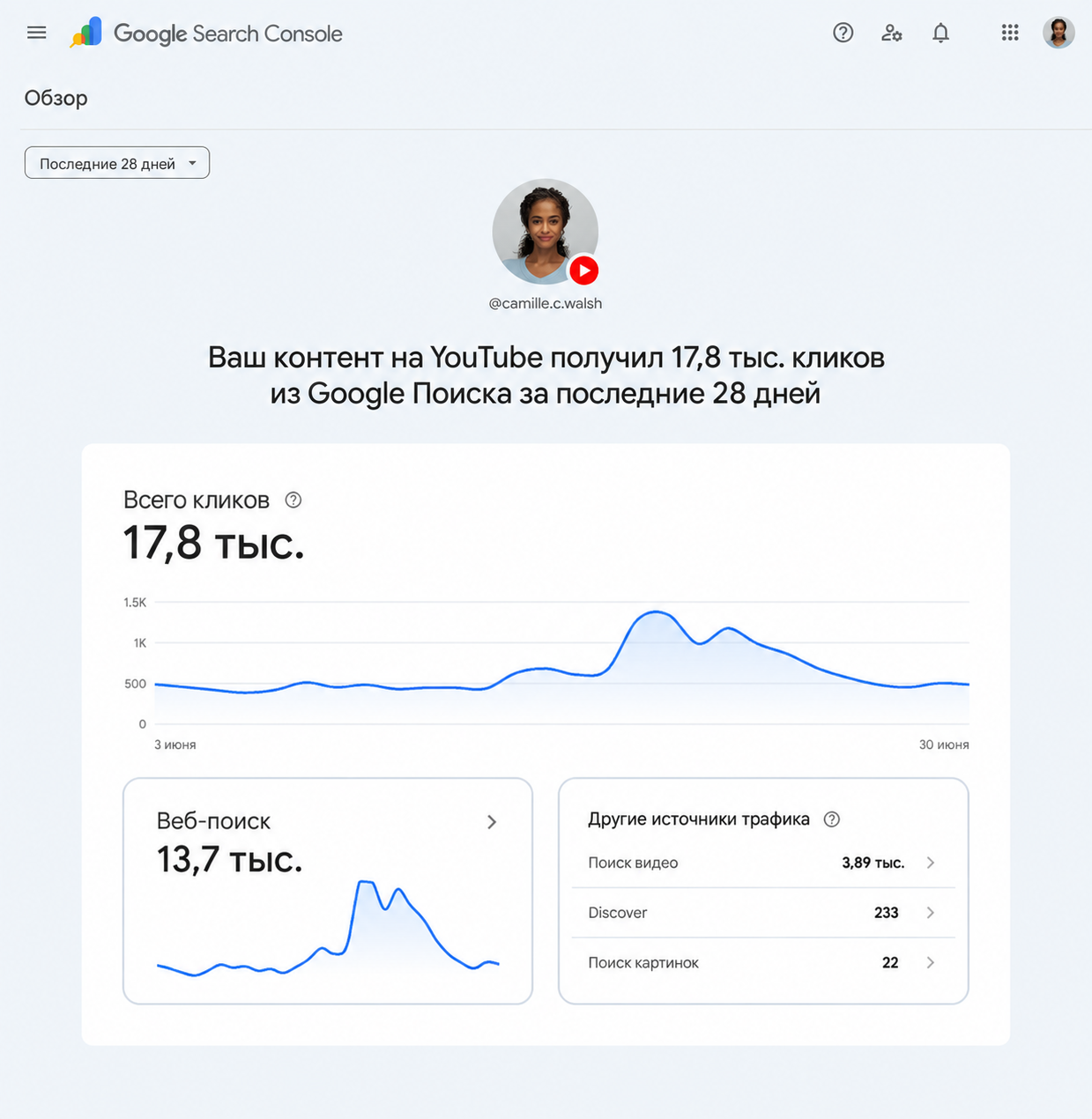Click the Поиск видео label
Screen dimensions: 1092x1119
point(633,863)
